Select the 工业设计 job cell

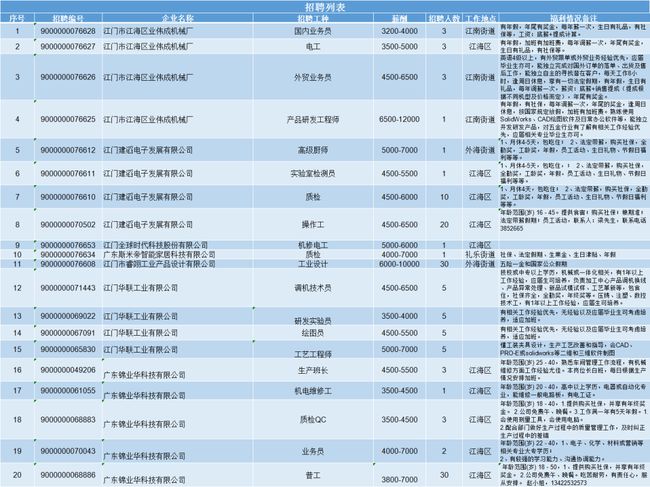click(313, 264)
